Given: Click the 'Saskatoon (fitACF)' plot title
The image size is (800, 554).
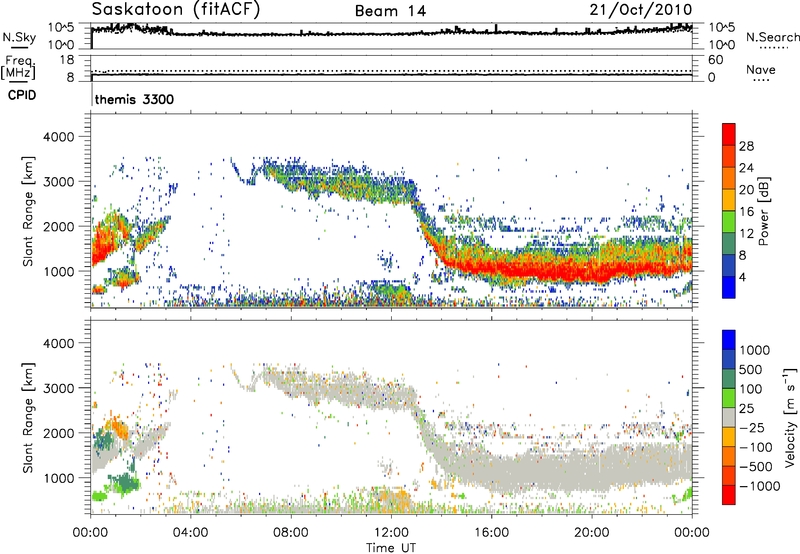Looking at the screenshot, I should point(176,10).
